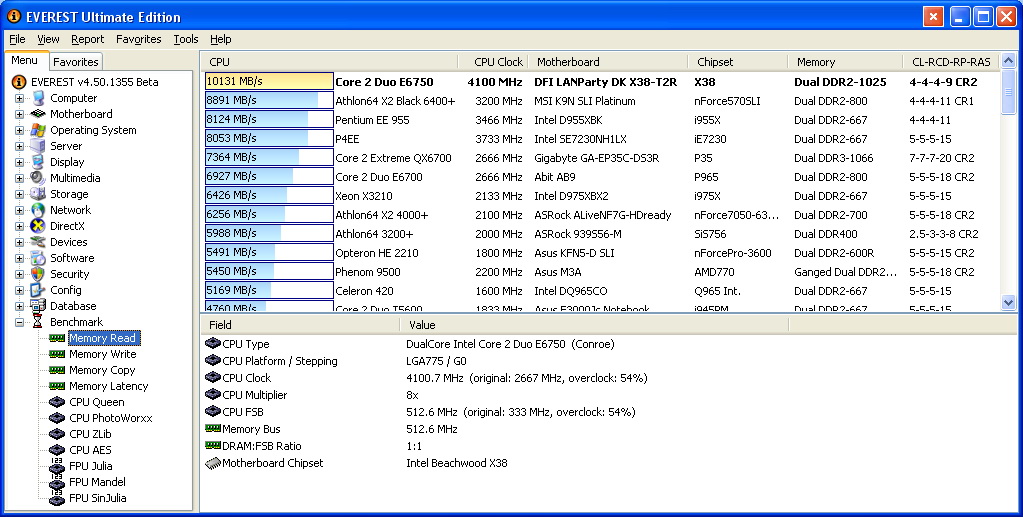Select the Memory Read benchmark item
Image resolution: width=1023 pixels, height=517 pixels.
coord(103,338)
